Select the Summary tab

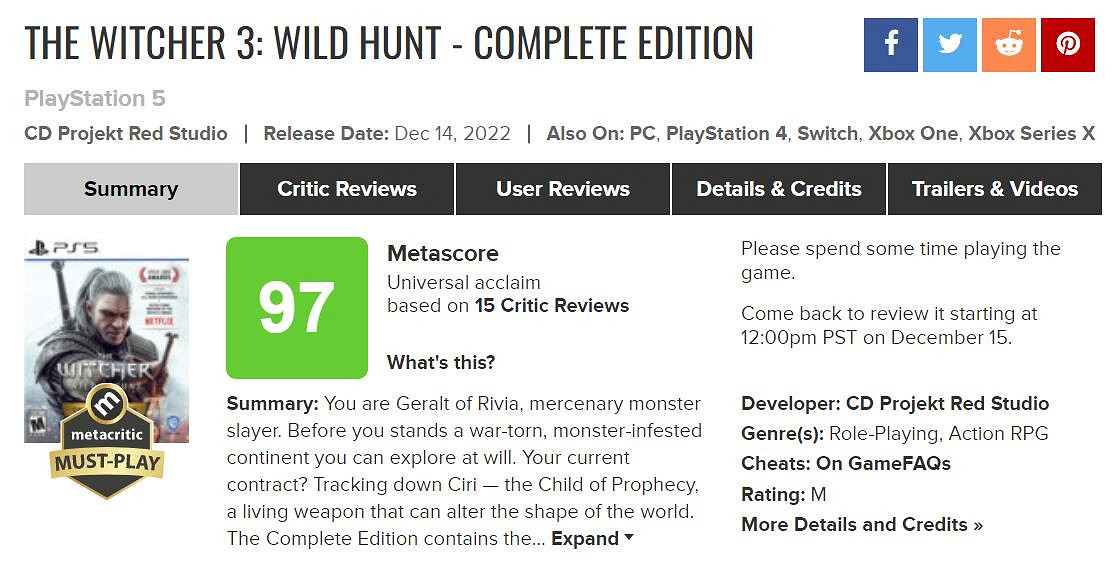[x=131, y=189]
